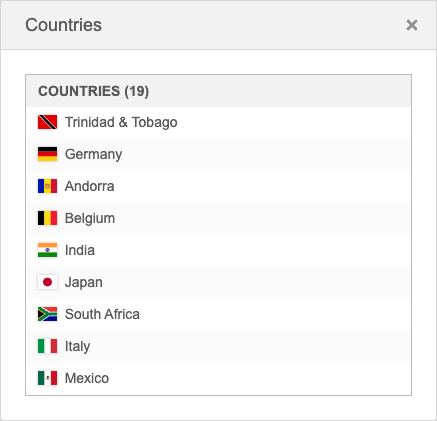Select South Africa entry

click(x=218, y=314)
